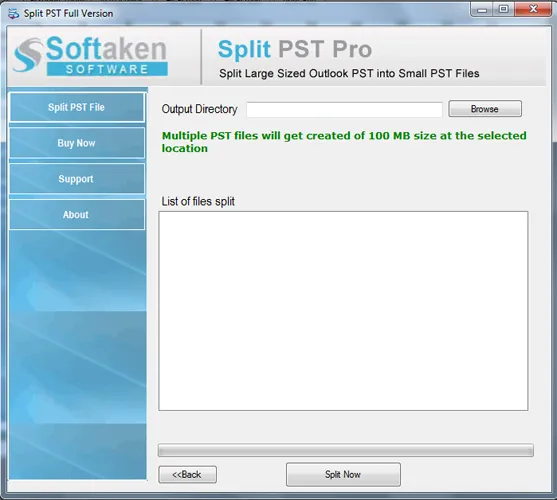Click the app icon in title bar
The image size is (557, 500).
click(x=13, y=13)
